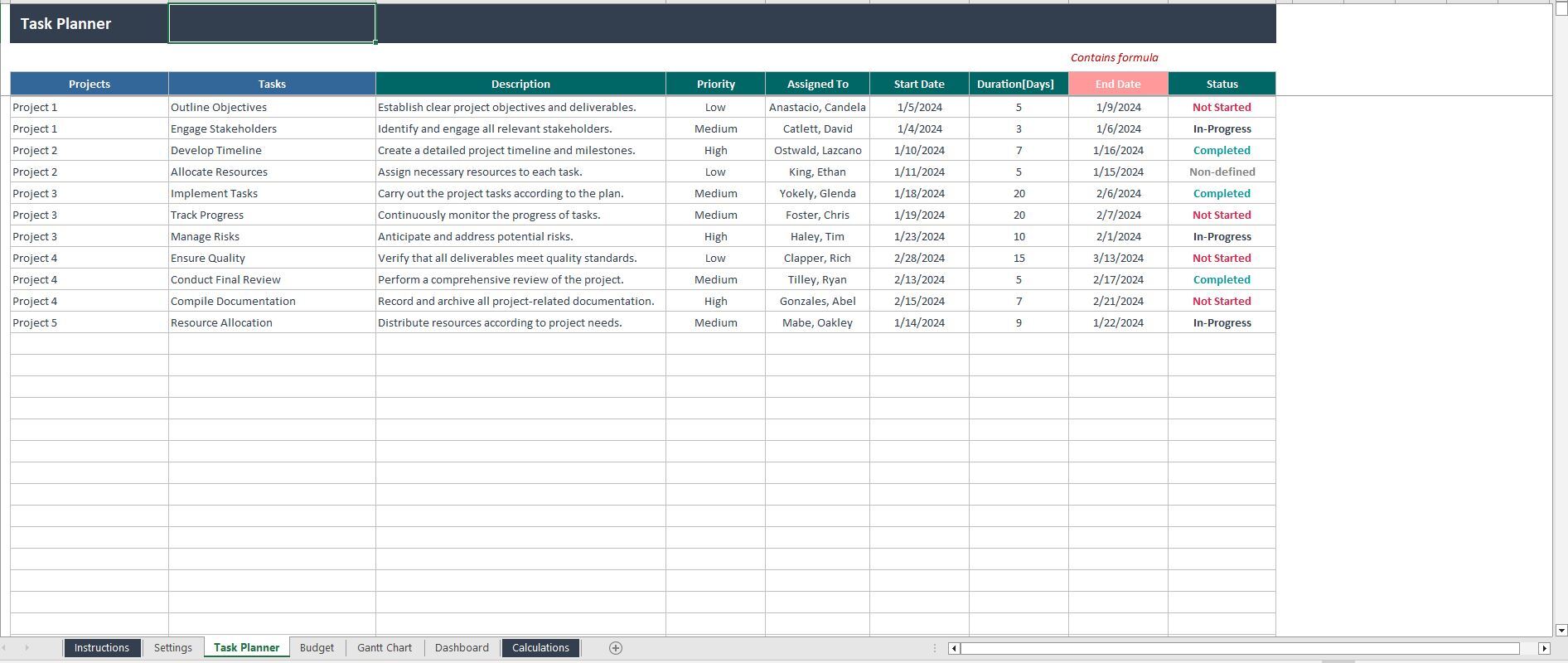Screen dimensions: 1568x663
Task: Click the Manage Risks cell
Action: 272,236
